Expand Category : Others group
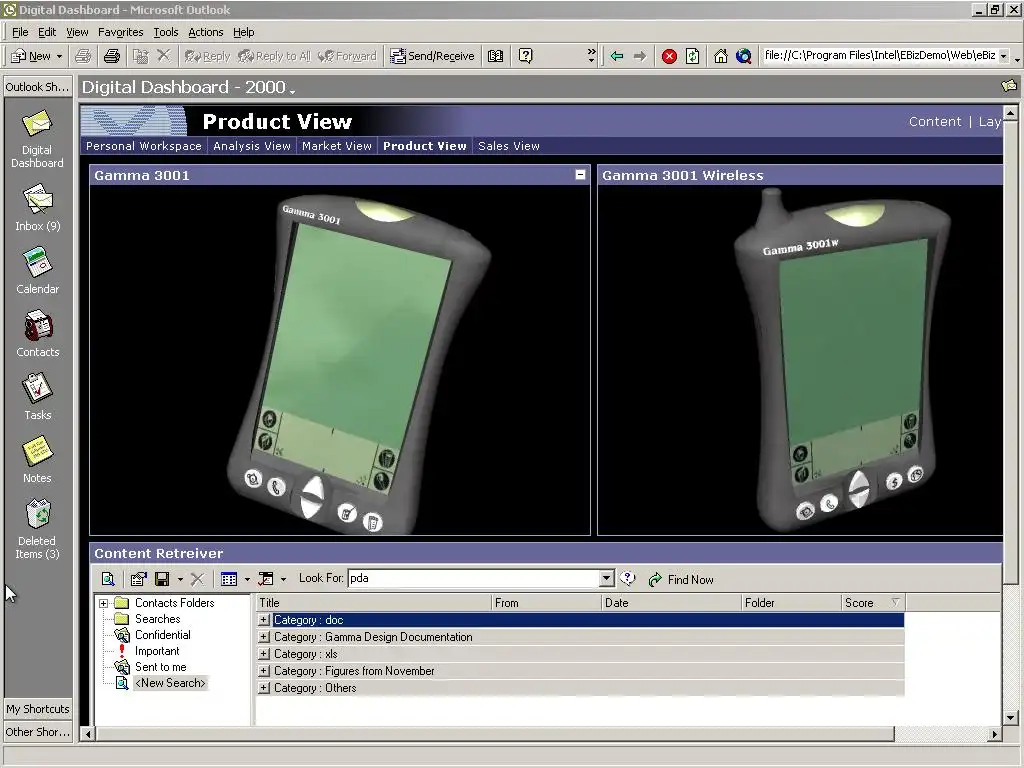 (x=264, y=688)
